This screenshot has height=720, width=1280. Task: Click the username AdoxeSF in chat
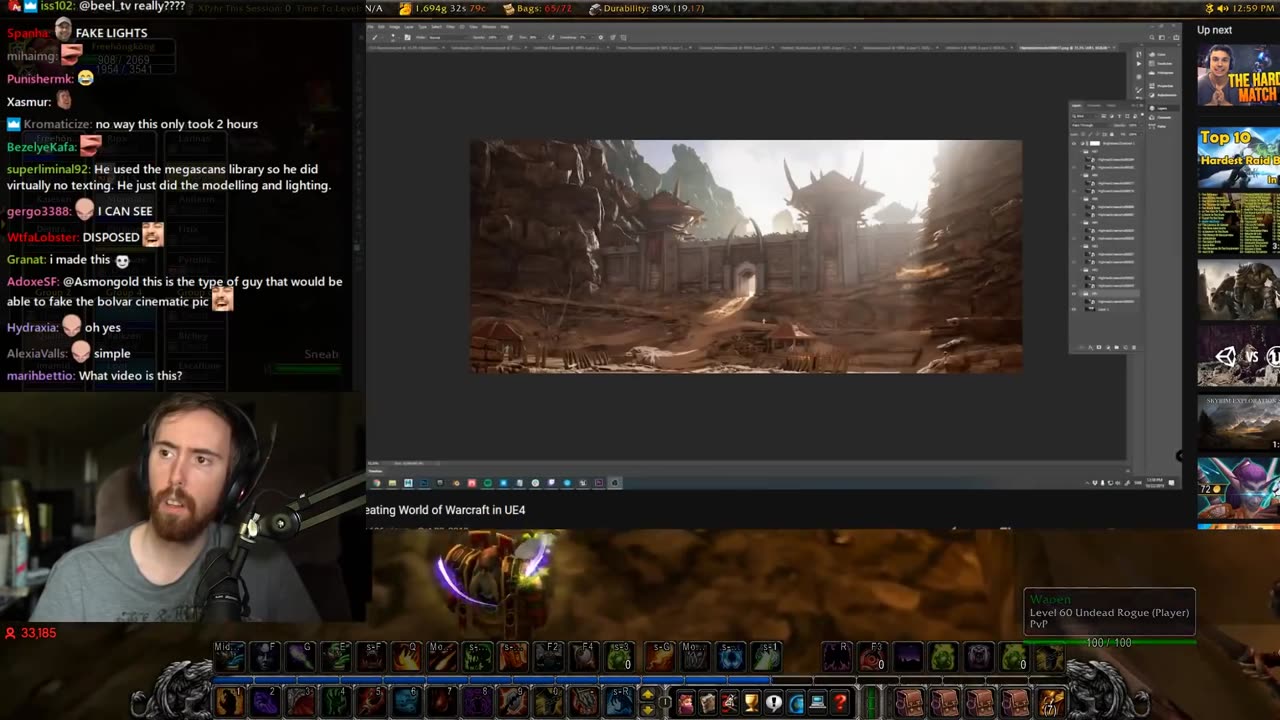point(32,282)
